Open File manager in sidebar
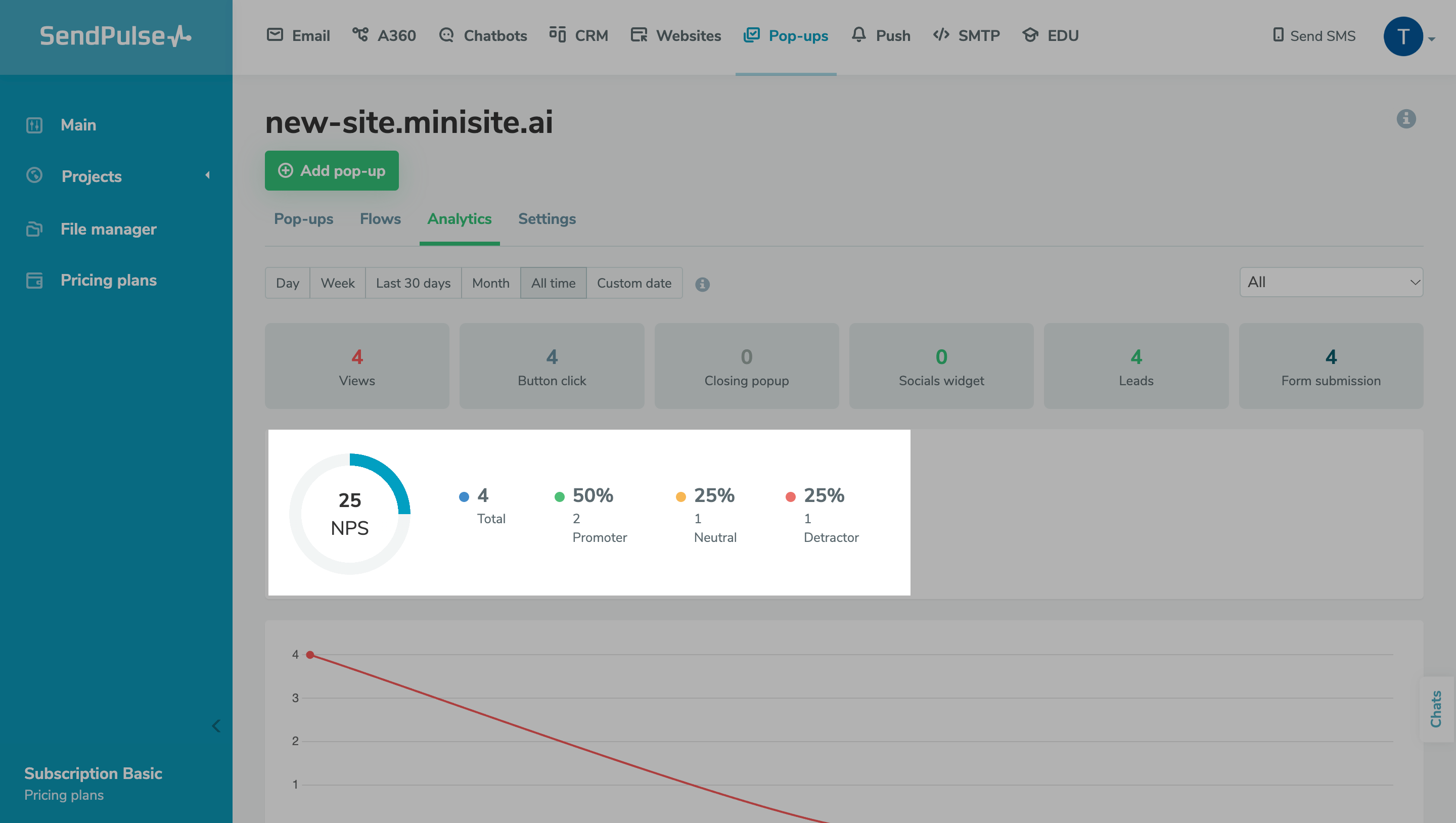 (x=109, y=229)
